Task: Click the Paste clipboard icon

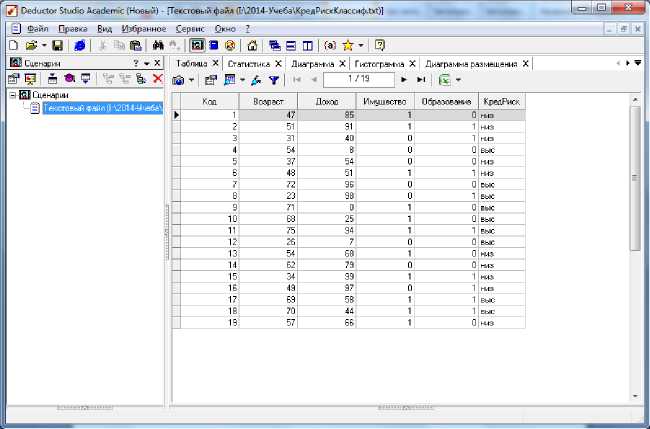Action: coord(135,45)
